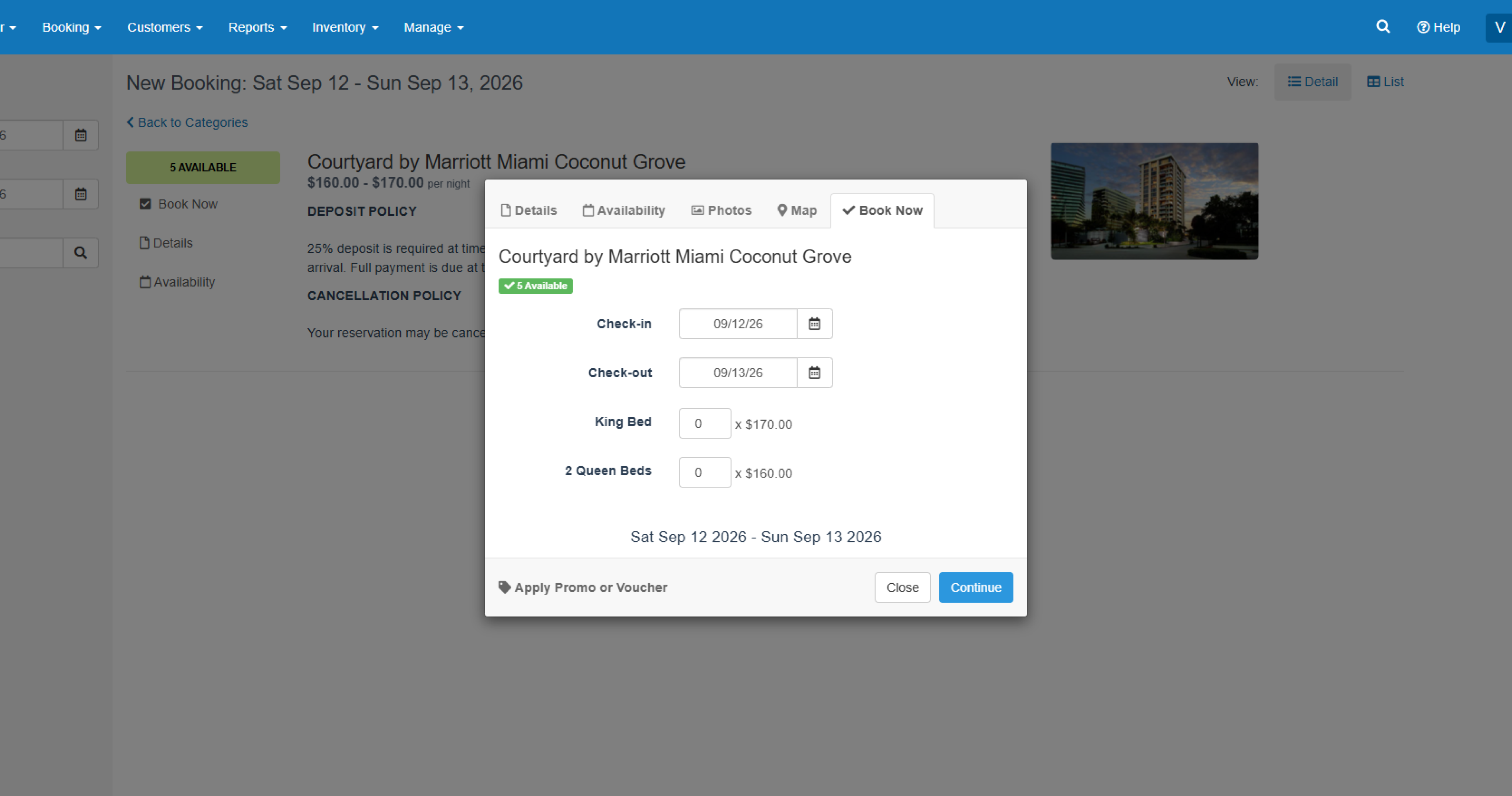Viewport: 1512px width, 796px height.
Task: Open the Check-in calendar picker in dialog
Action: coord(814,324)
